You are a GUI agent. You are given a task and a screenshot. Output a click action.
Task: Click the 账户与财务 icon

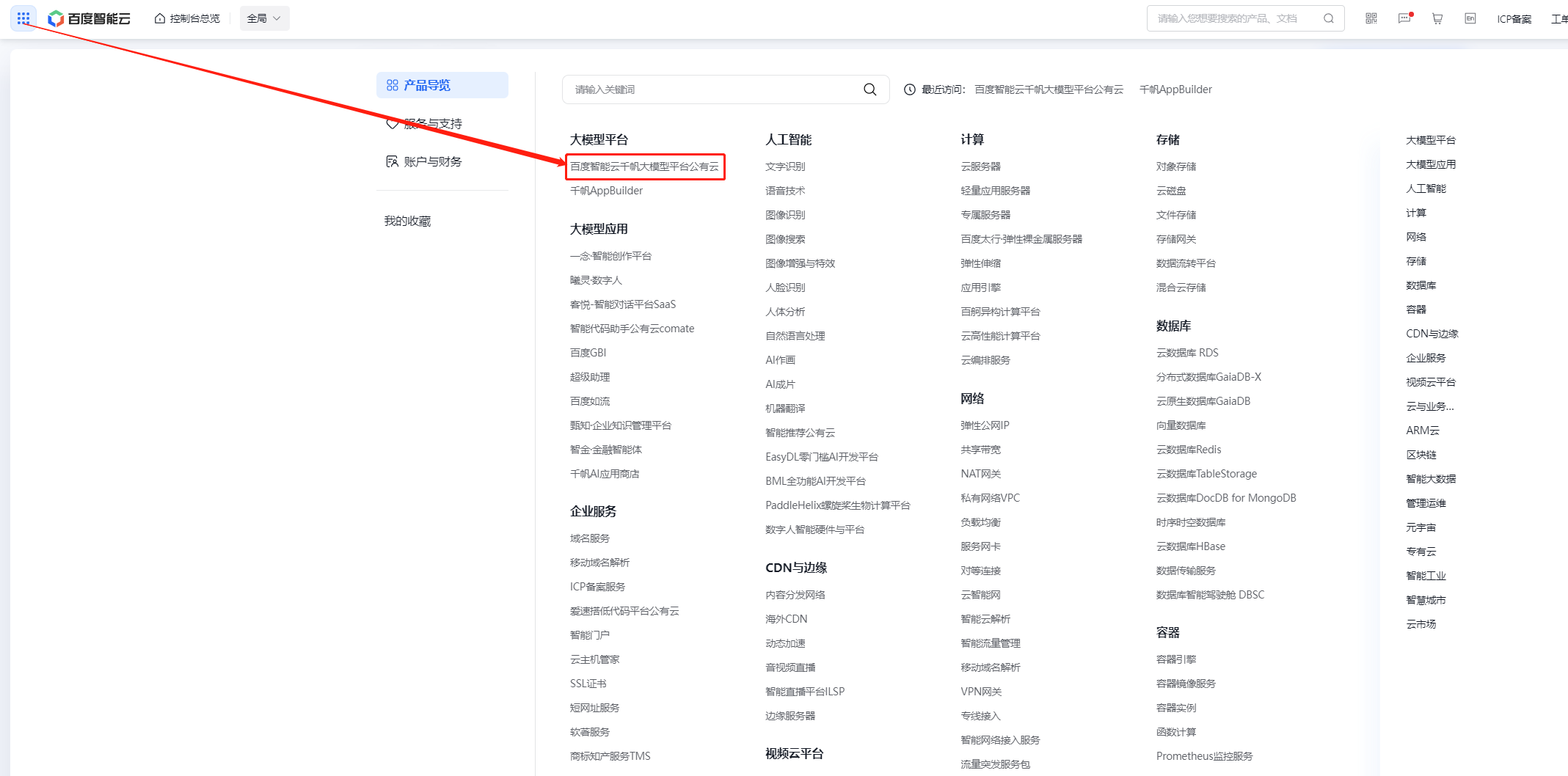[393, 161]
